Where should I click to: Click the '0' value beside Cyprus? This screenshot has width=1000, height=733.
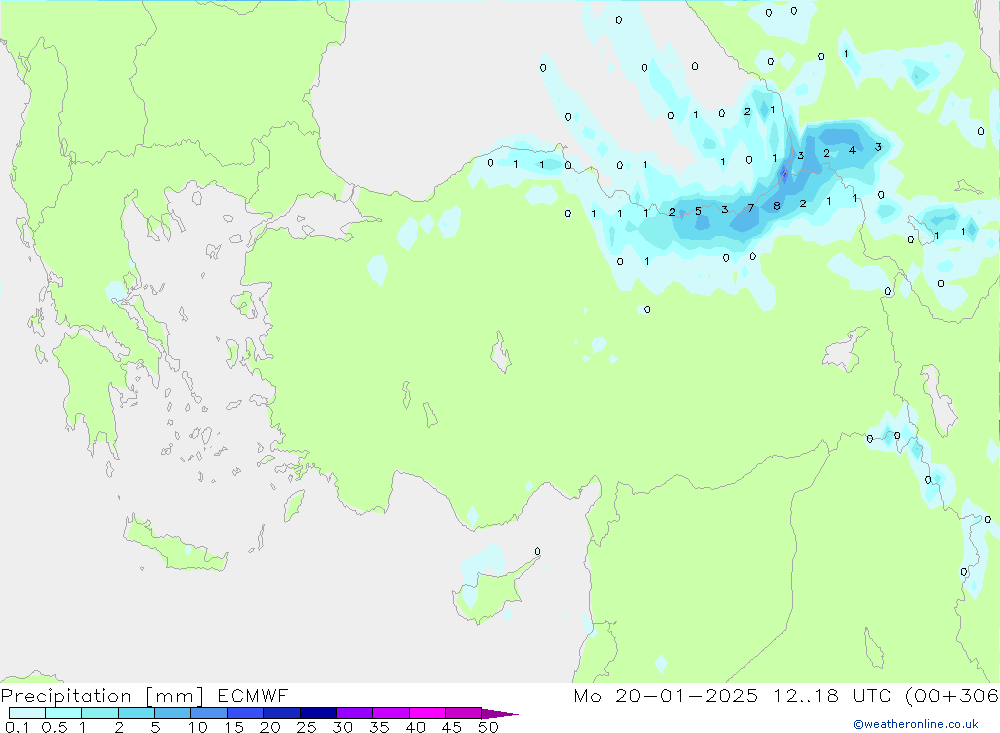tap(538, 551)
